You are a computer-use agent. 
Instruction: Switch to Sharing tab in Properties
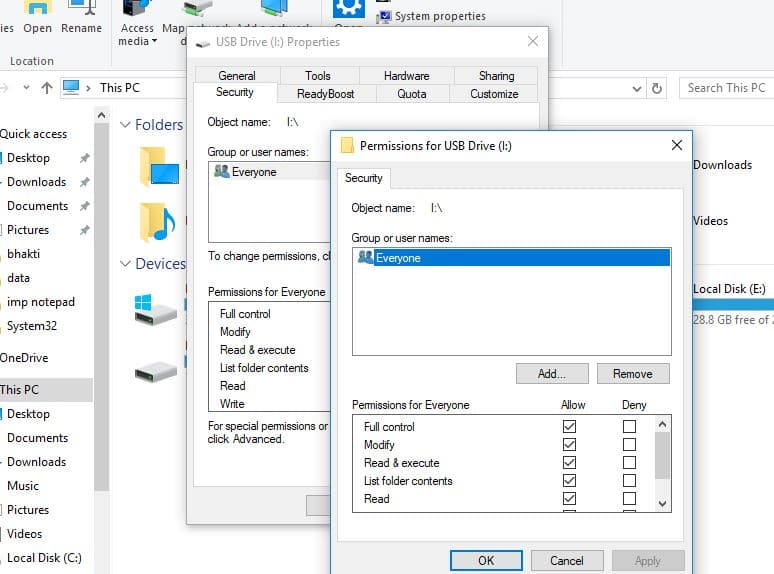496,76
